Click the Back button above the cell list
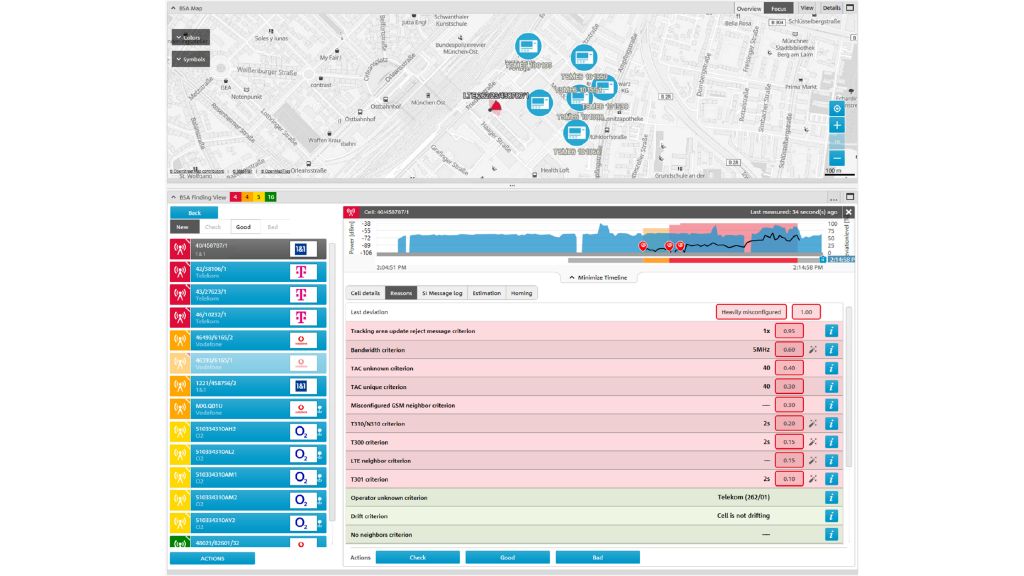 click(x=195, y=213)
